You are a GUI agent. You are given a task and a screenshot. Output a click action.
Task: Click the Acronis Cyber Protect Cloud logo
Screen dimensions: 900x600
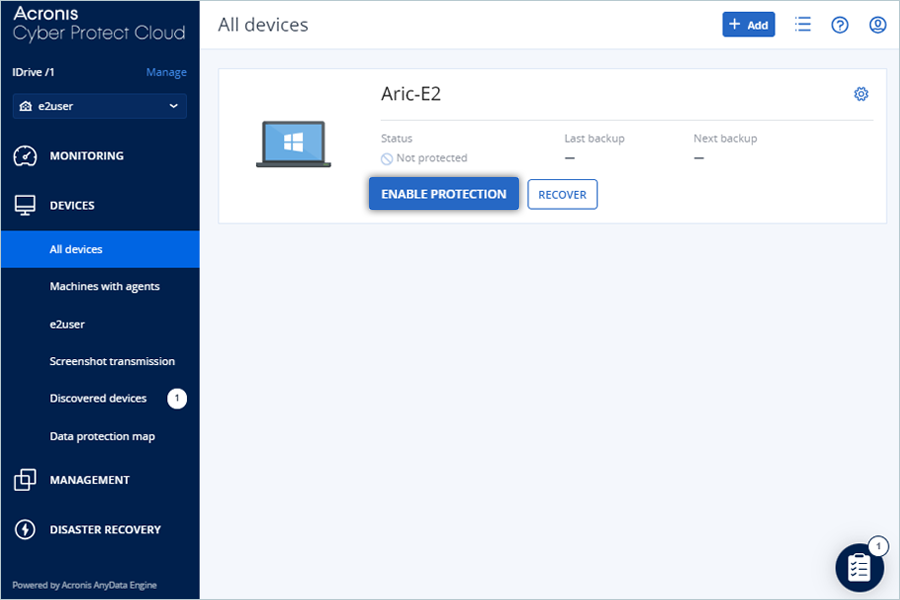pos(99,24)
